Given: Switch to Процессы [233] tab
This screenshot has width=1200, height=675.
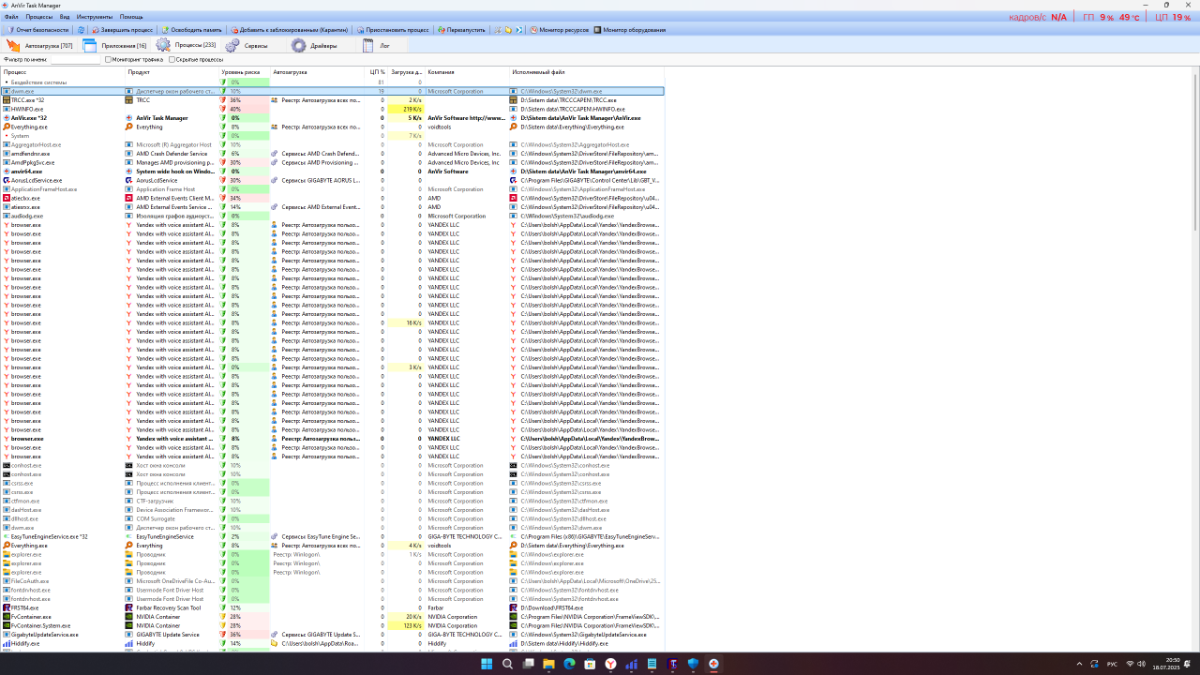Looking at the screenshot, I should tap(186, 46).
